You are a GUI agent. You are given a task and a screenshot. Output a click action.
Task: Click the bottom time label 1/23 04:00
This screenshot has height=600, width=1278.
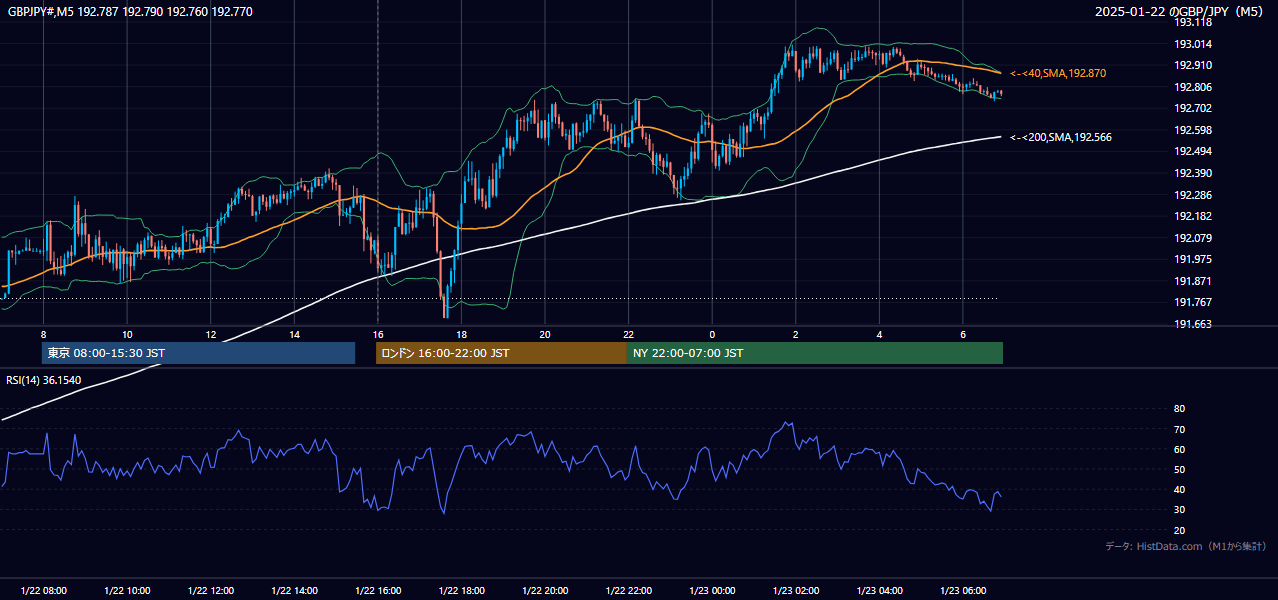point(879,591)
